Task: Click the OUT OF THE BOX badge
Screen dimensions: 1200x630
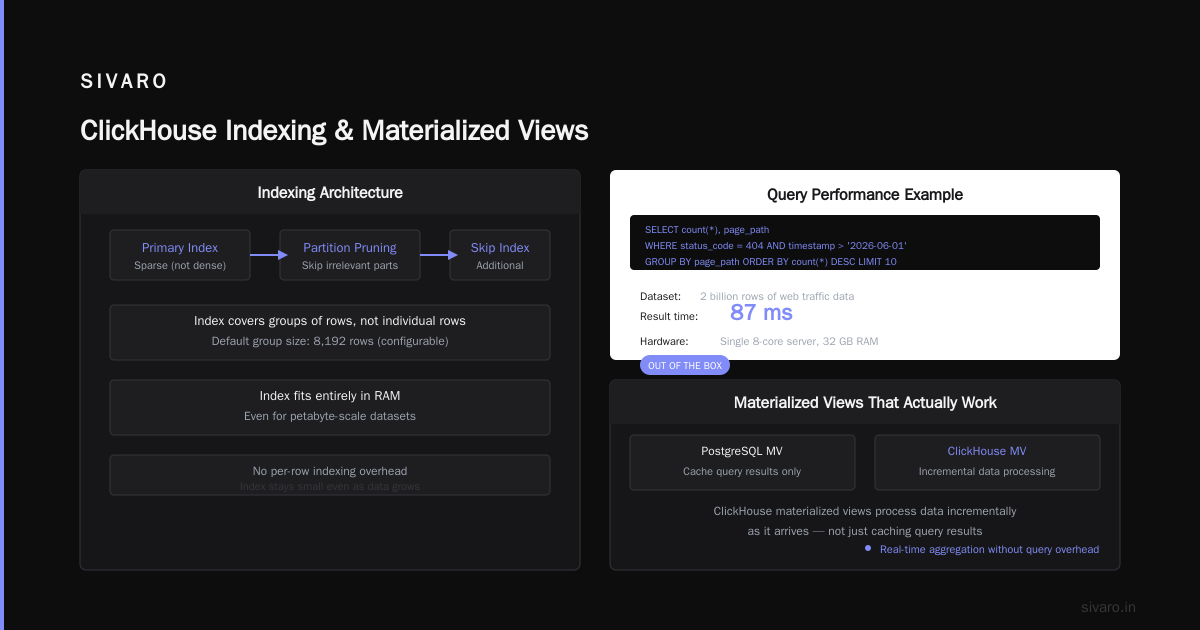Action: point(685,366)
